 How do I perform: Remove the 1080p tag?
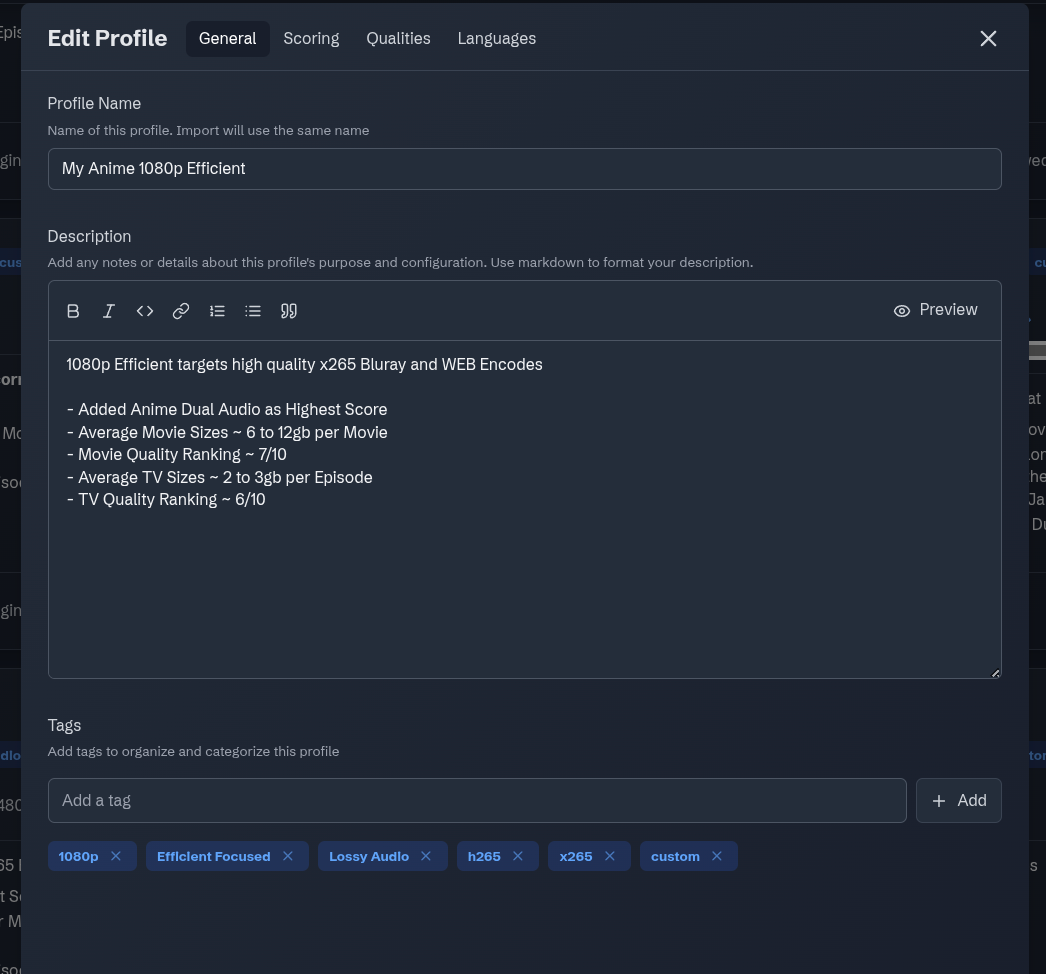click(x=116, y=856)
